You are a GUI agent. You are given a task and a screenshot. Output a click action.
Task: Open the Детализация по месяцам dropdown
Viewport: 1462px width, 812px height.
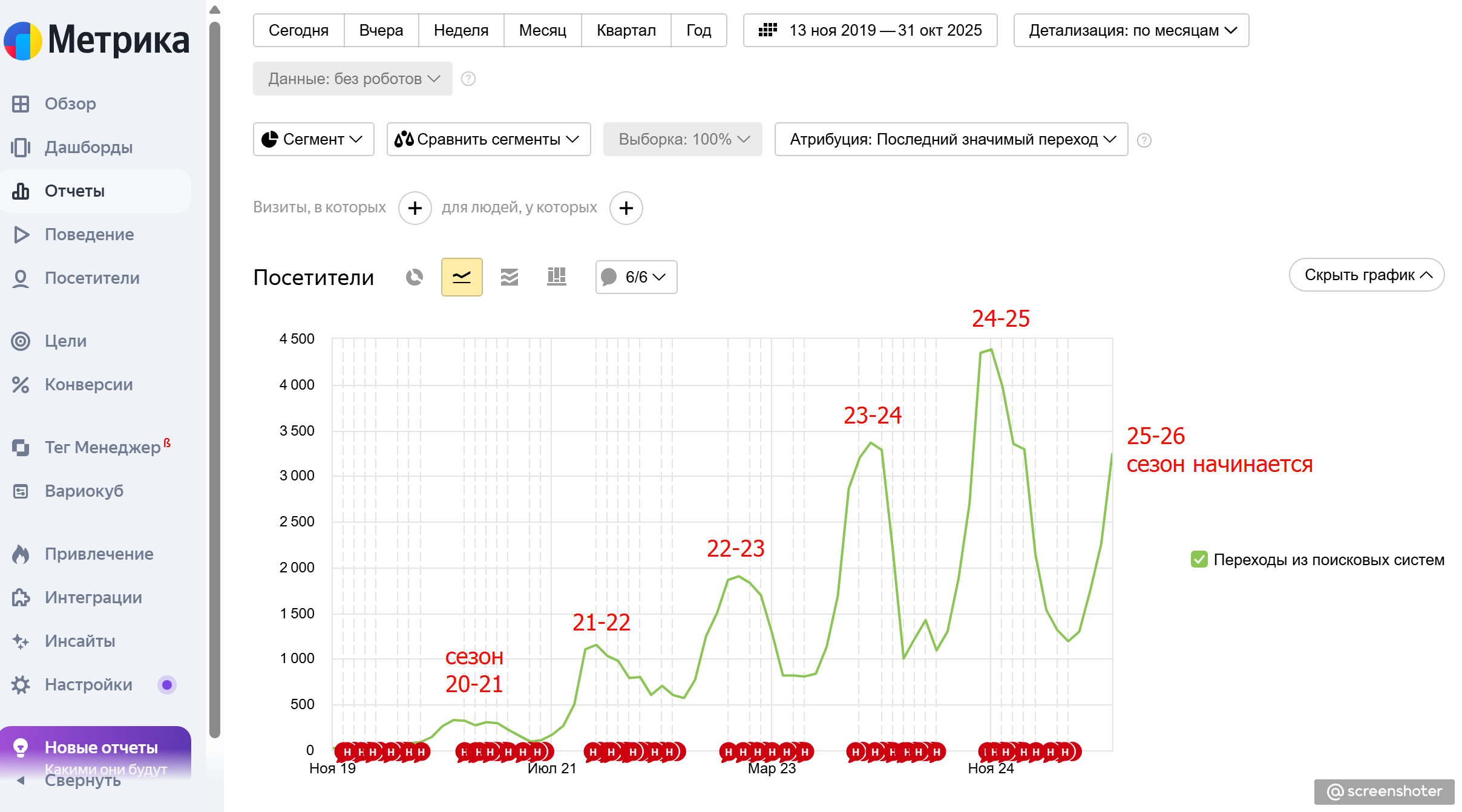(x=1131, y=30)
